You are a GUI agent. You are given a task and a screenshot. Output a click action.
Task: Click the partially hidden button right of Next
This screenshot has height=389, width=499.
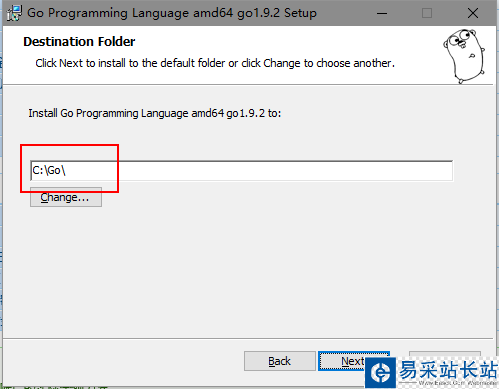pyautogui.click(x=445, y=354)
